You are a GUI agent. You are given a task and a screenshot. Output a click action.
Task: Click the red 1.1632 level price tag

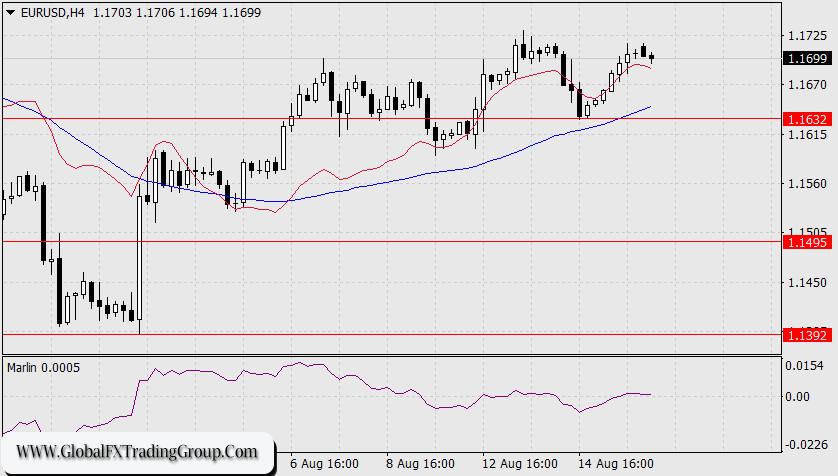[x=808, y=118]
